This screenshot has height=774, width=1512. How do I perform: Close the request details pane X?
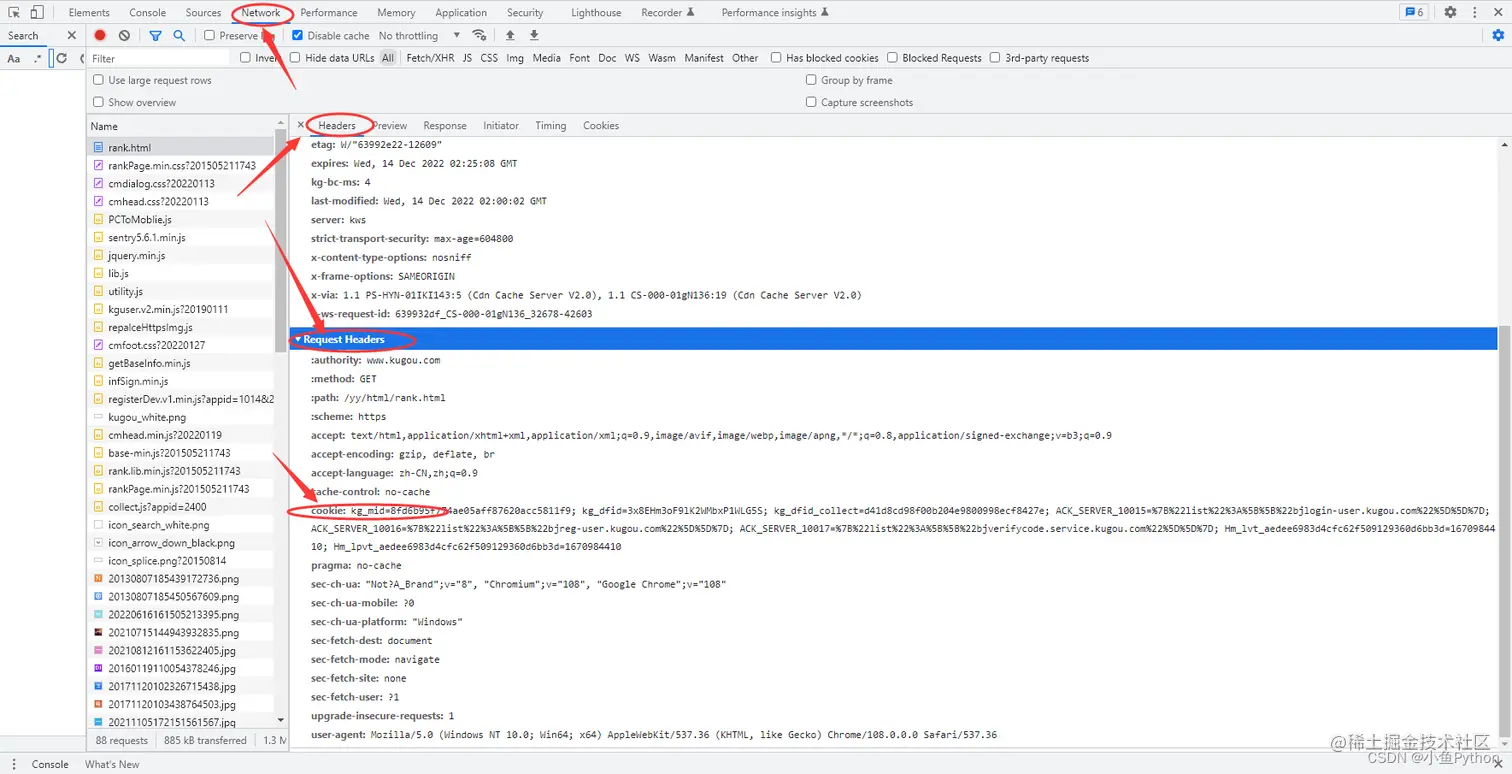[300, 125]
